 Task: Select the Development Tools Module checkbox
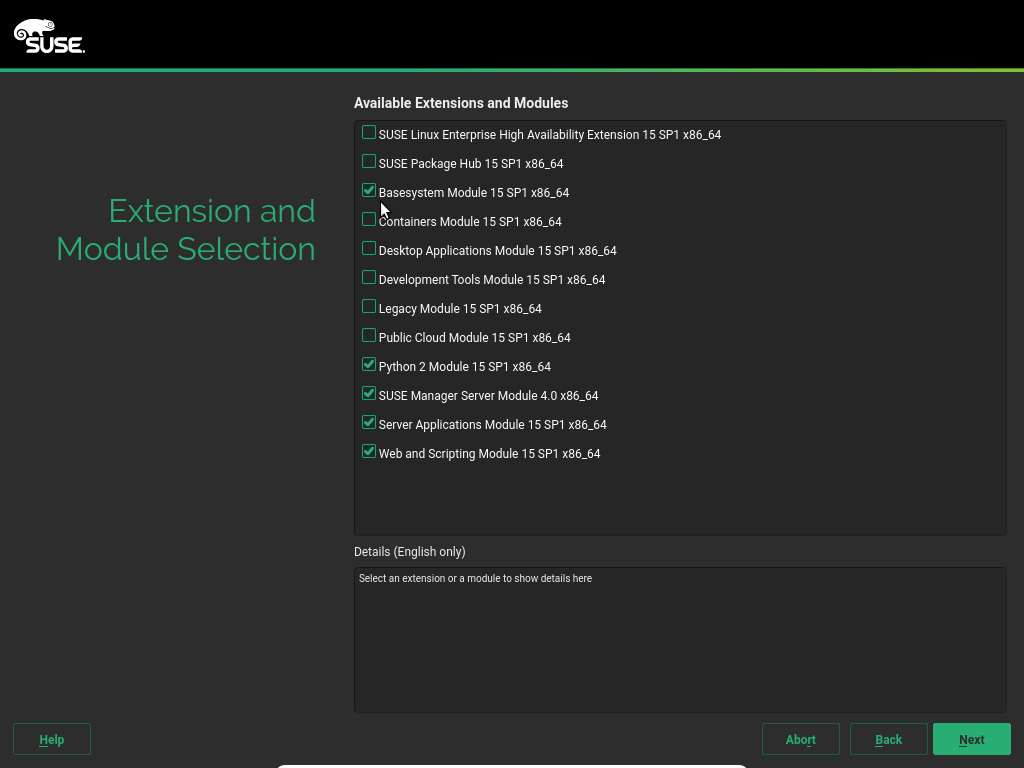(x=369, y=278)
